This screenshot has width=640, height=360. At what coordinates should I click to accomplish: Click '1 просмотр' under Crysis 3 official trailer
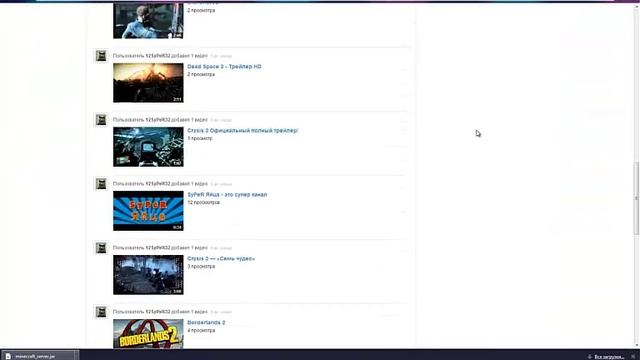tap(200, 138)
